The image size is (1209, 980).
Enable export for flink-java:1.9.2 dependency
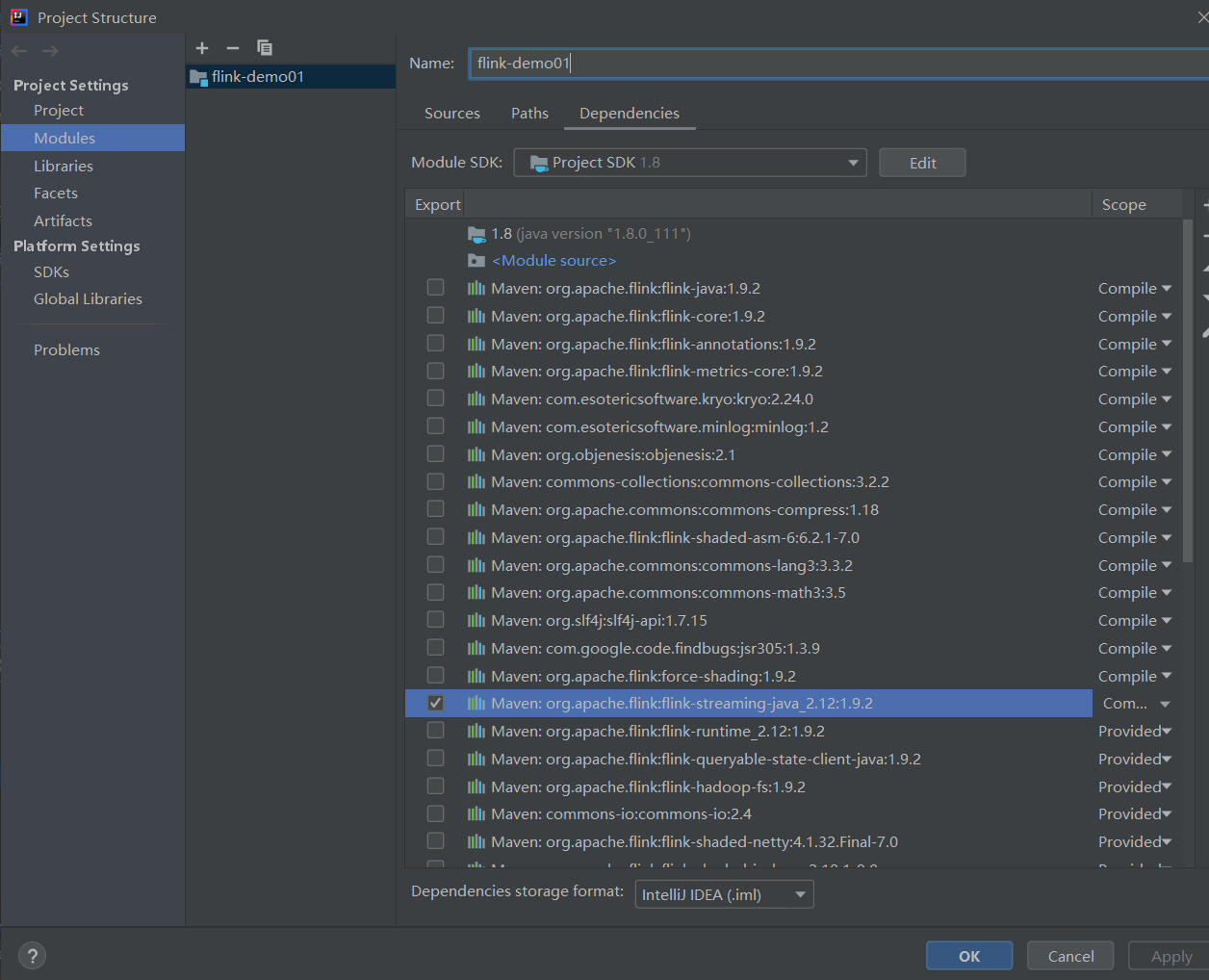point(435,287)
